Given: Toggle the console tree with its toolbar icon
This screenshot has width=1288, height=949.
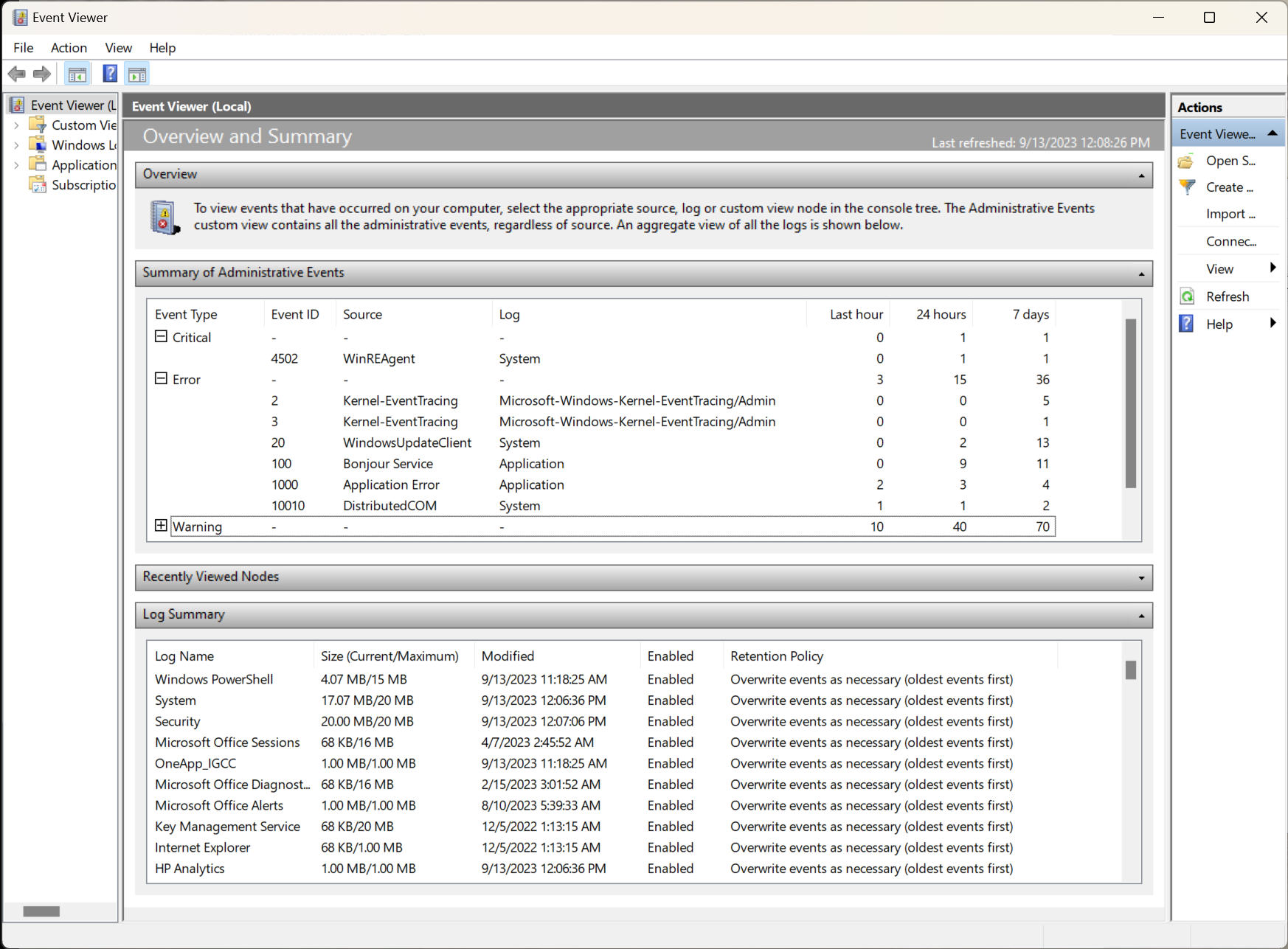Looking at the screenshot, I should pos(77,73).
